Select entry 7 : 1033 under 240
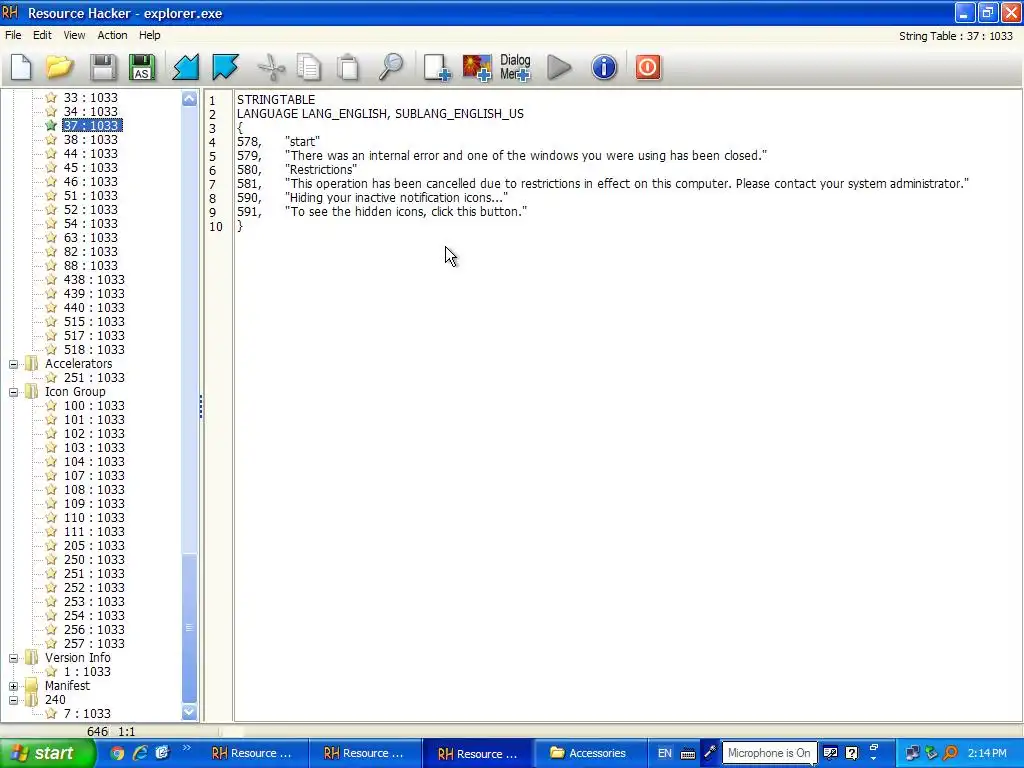The width and height of the screenshot is (1024, 768). click(x=88, y=713)
